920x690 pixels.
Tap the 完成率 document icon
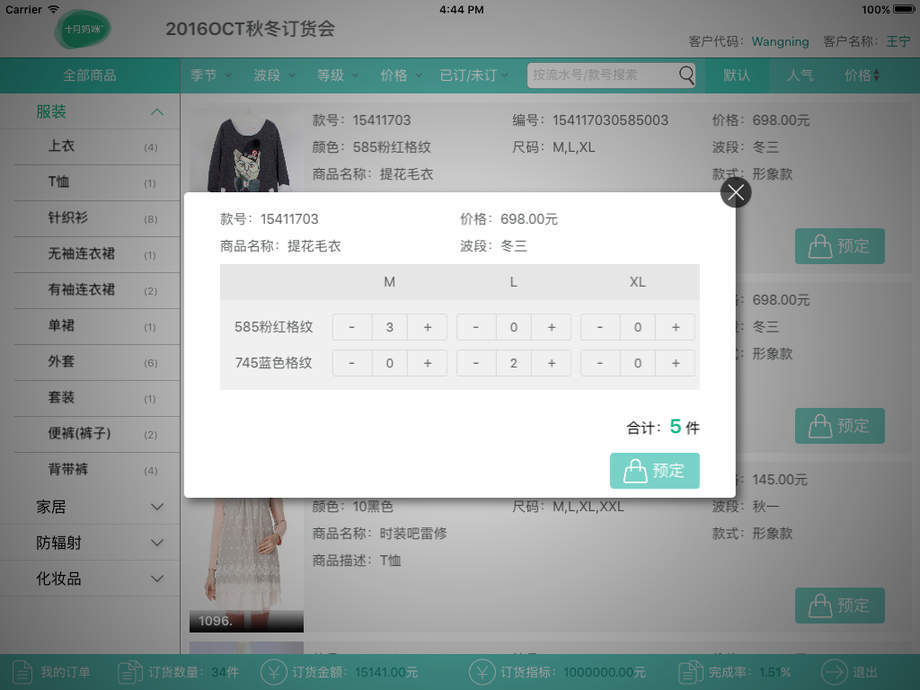click(691, 672)
